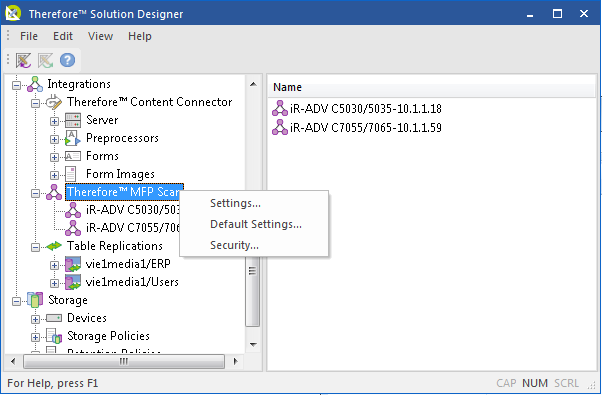Click the Preprocessors label in tree
Screen dimensions: 602x395
(122, 138)
